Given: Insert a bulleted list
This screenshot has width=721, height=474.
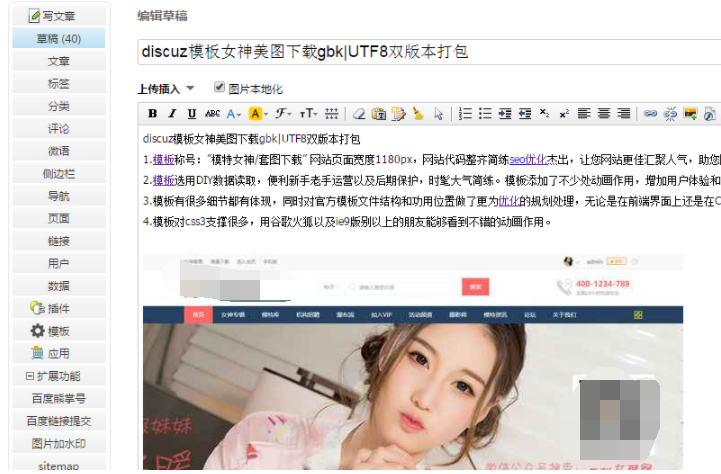Looking at the screenshot, I should pos(485,114).
